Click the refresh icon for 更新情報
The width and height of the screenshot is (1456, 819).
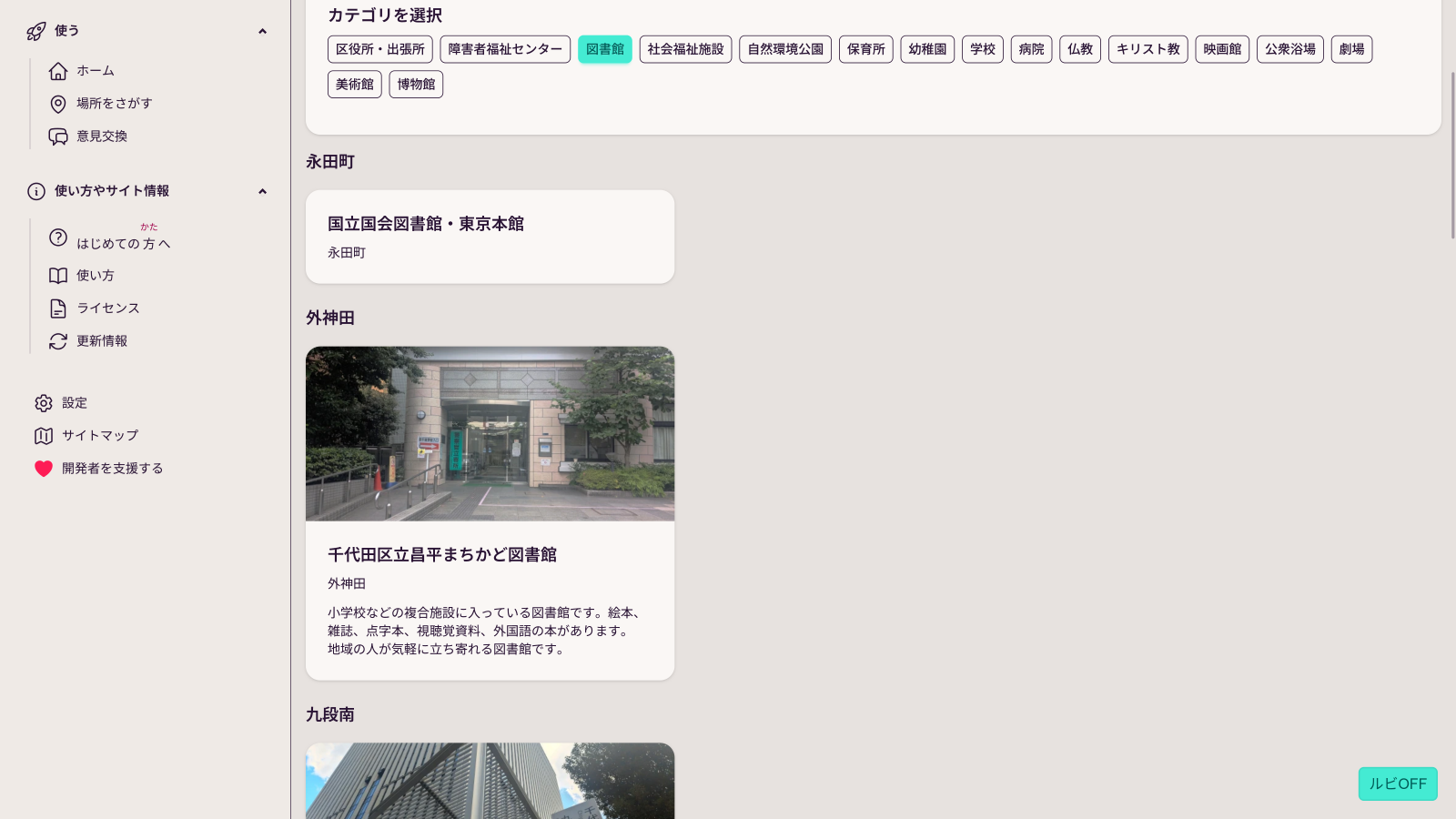58,341
